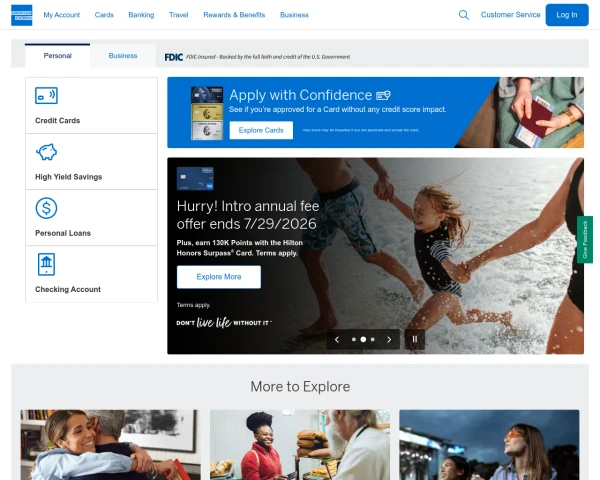Click the Hilton card thumbnail in the carousel
The height and width of the screenshot is (480, 600).
(x=195, y=178)
